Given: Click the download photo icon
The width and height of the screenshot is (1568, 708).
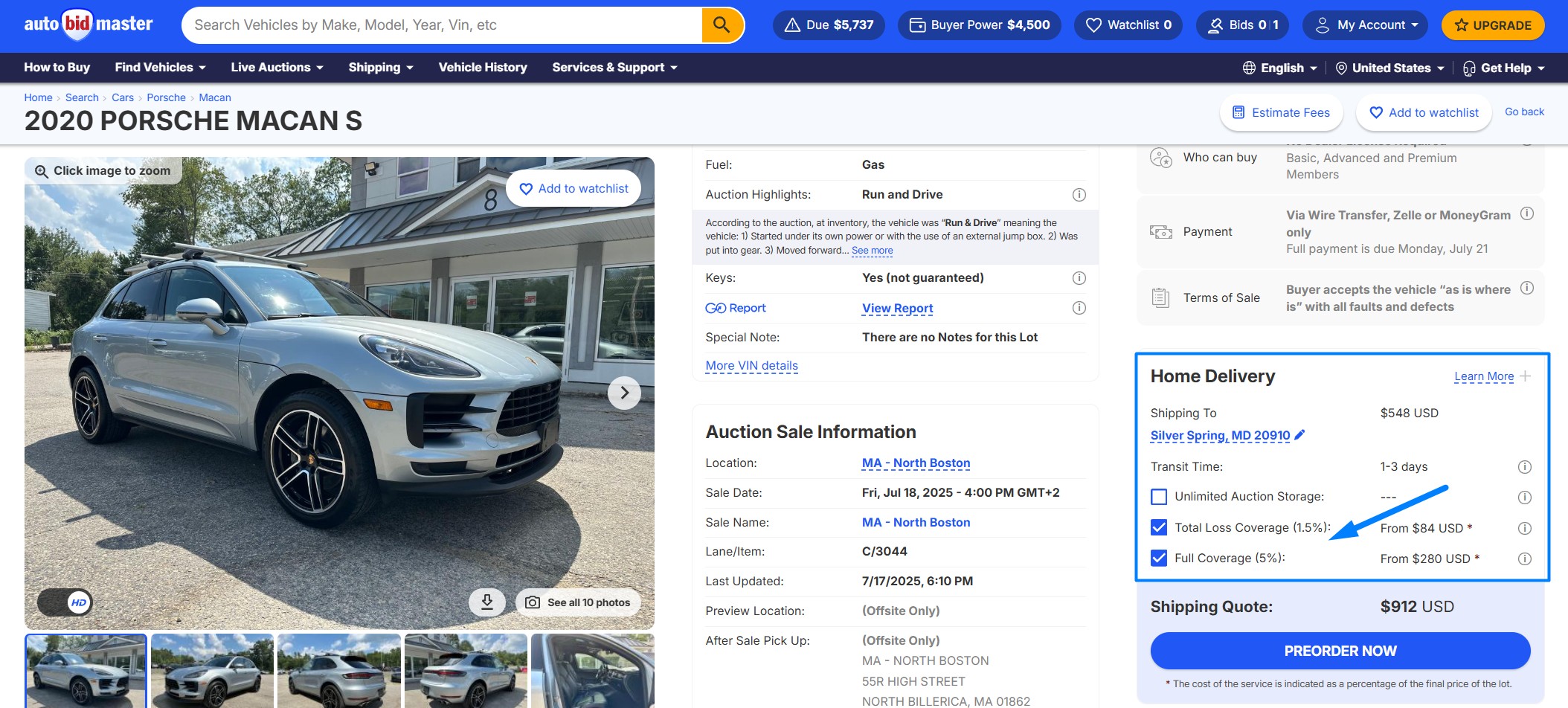Looking at the screenshot, I should click(x=487, y=602).
